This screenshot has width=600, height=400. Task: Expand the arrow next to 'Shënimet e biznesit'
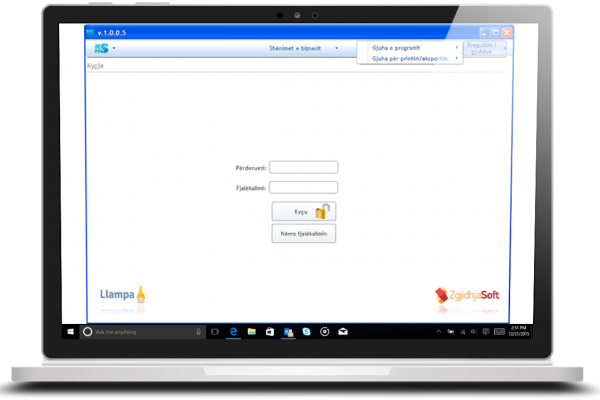[337, 48]
